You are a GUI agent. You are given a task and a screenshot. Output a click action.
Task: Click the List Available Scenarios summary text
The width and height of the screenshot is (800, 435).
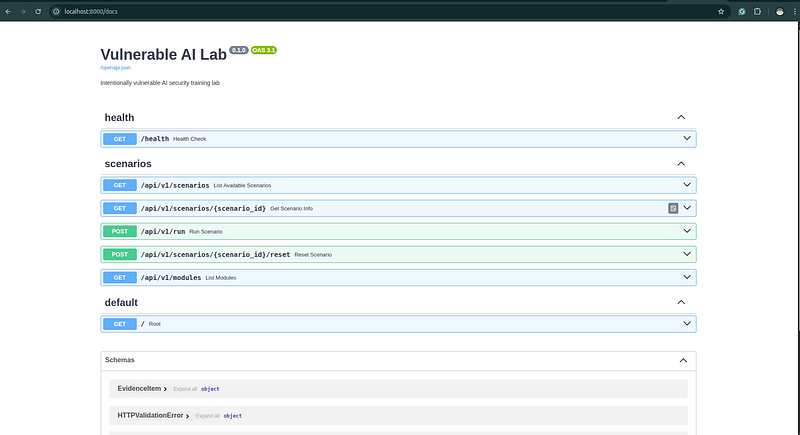242,186
